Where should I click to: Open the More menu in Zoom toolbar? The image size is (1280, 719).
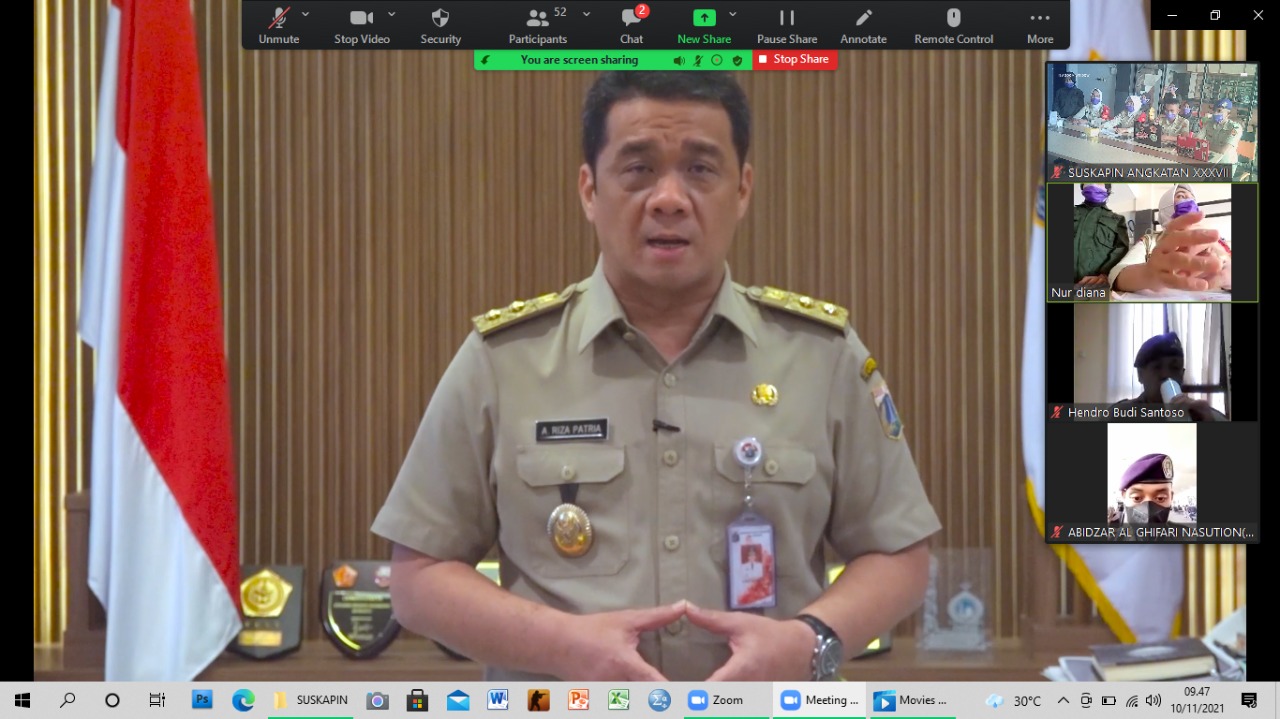1040,25
